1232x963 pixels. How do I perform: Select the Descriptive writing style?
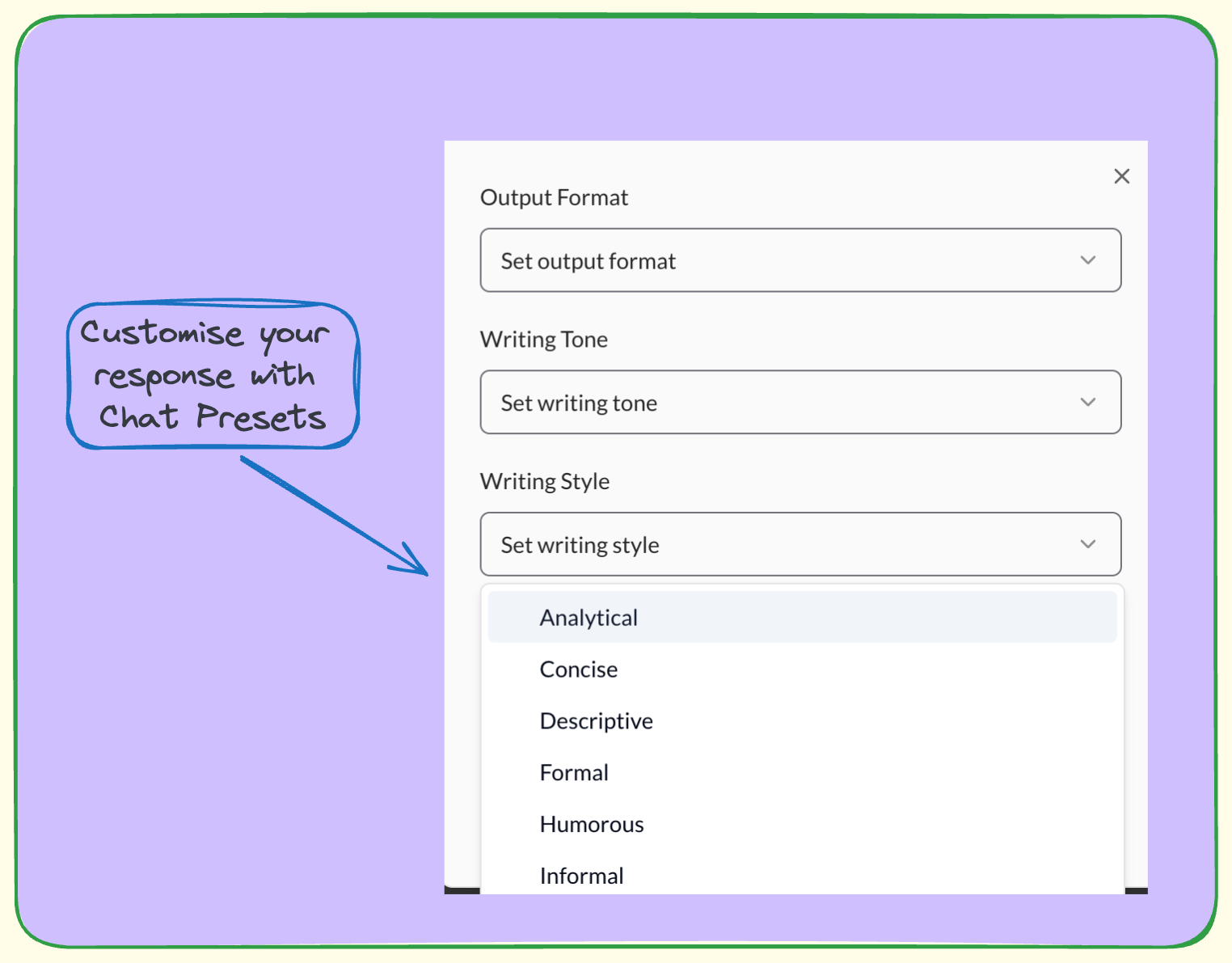pos(596,720)
